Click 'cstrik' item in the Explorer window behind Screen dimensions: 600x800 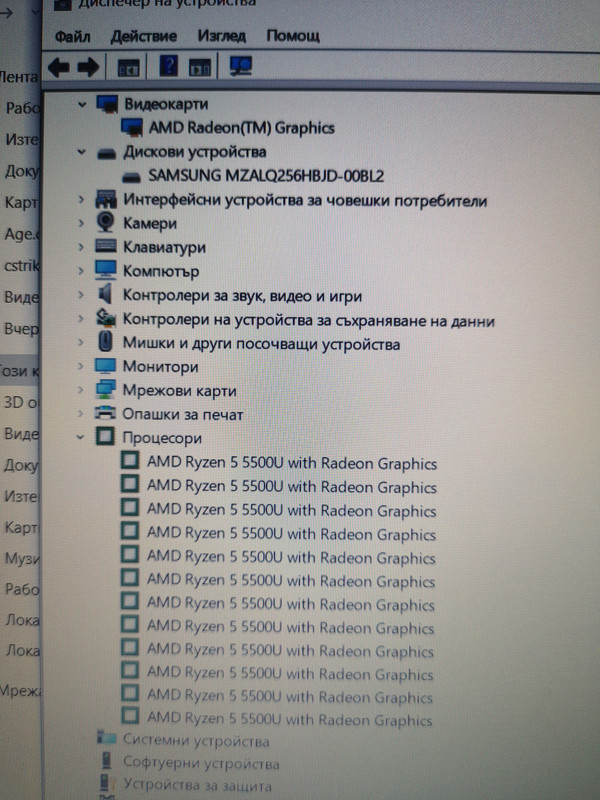(x=22, y=266)
